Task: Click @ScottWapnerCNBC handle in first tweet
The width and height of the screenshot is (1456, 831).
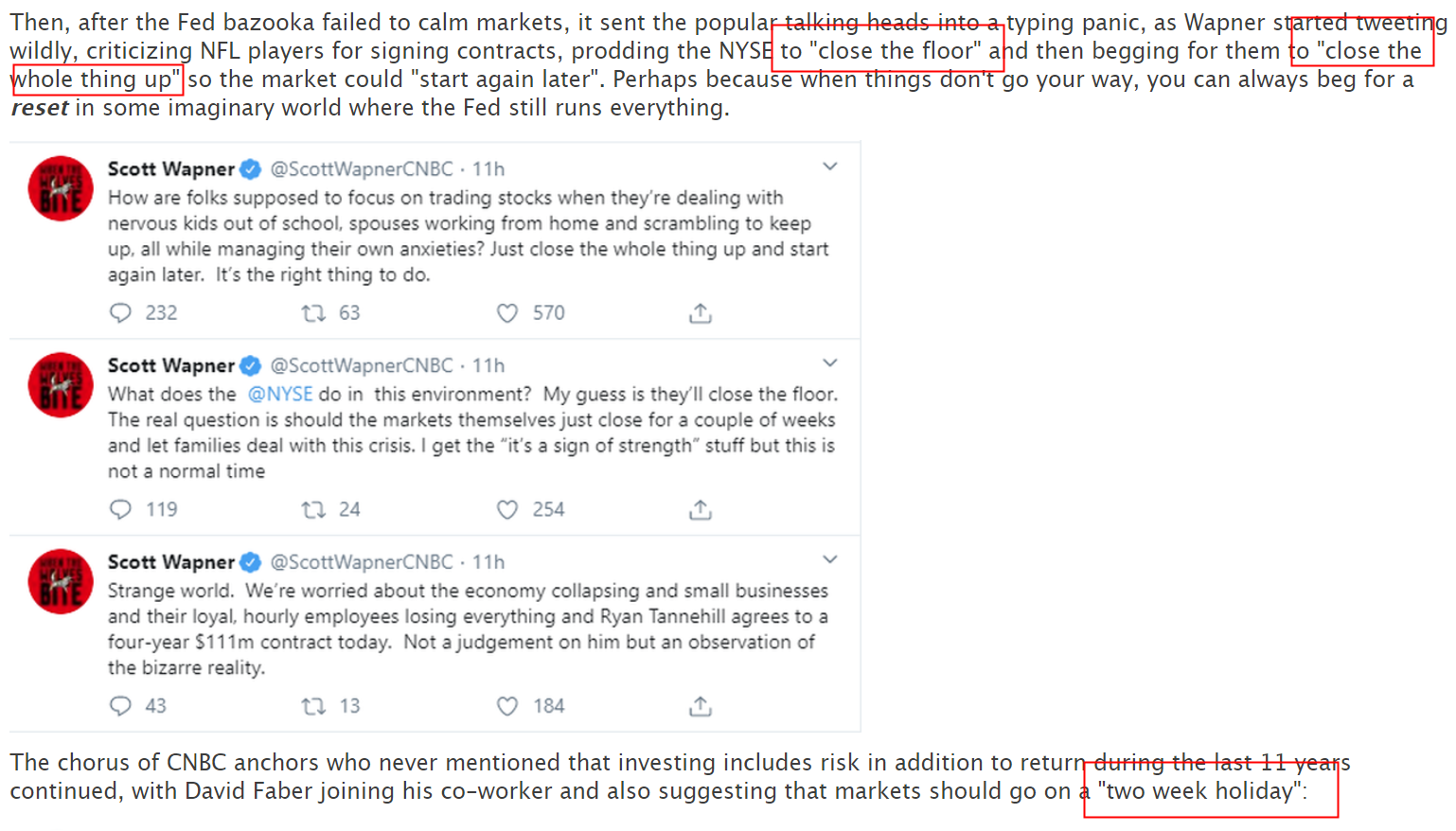Action: click(362, 169)
